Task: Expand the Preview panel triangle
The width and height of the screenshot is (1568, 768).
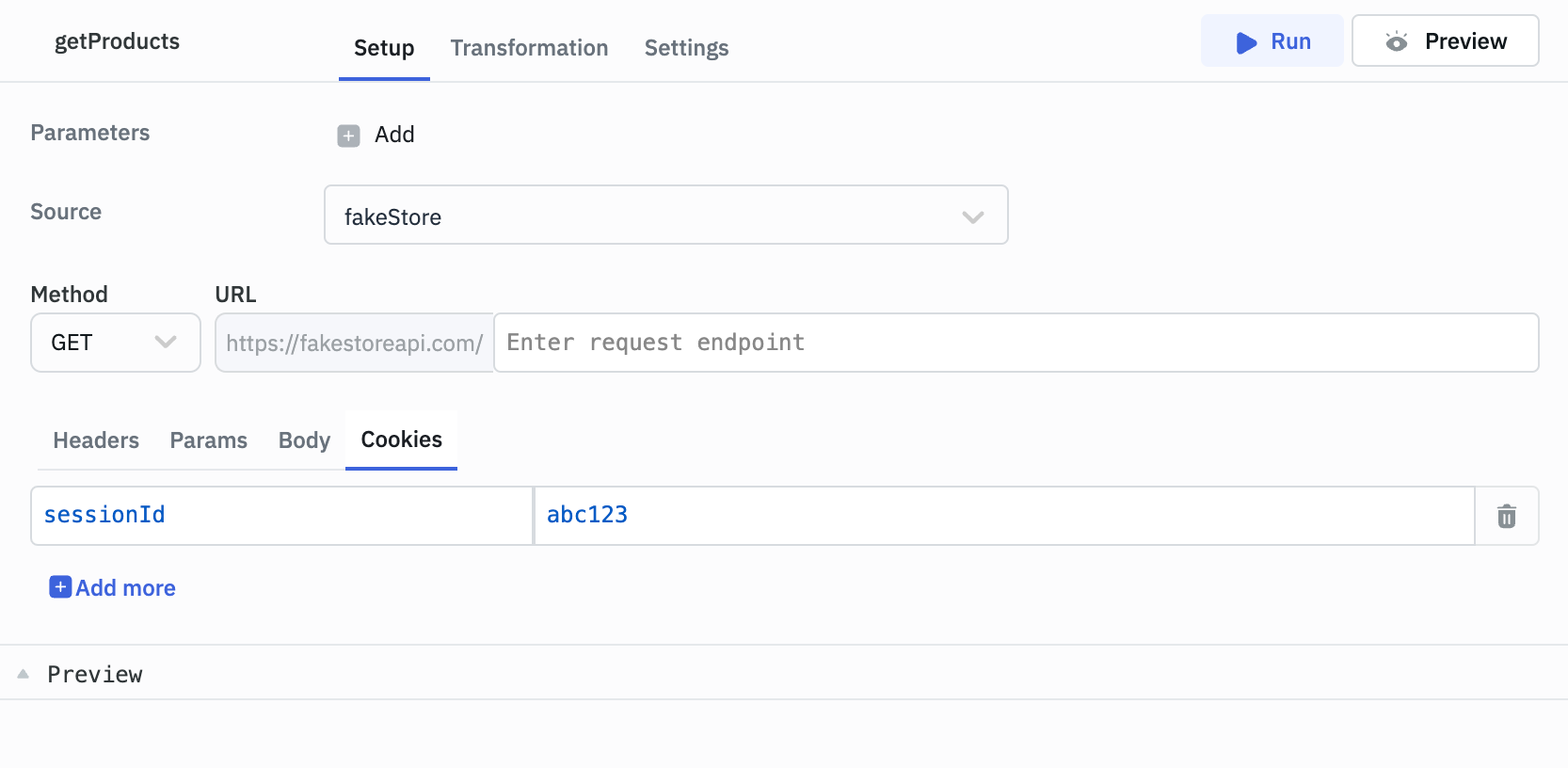Action: [x=24, y=674]
